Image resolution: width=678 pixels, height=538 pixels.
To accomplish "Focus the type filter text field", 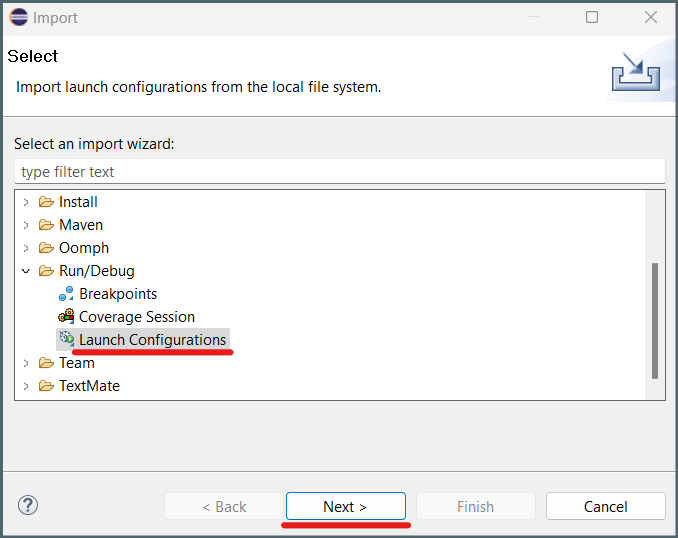I will click(x=339, y=171).
